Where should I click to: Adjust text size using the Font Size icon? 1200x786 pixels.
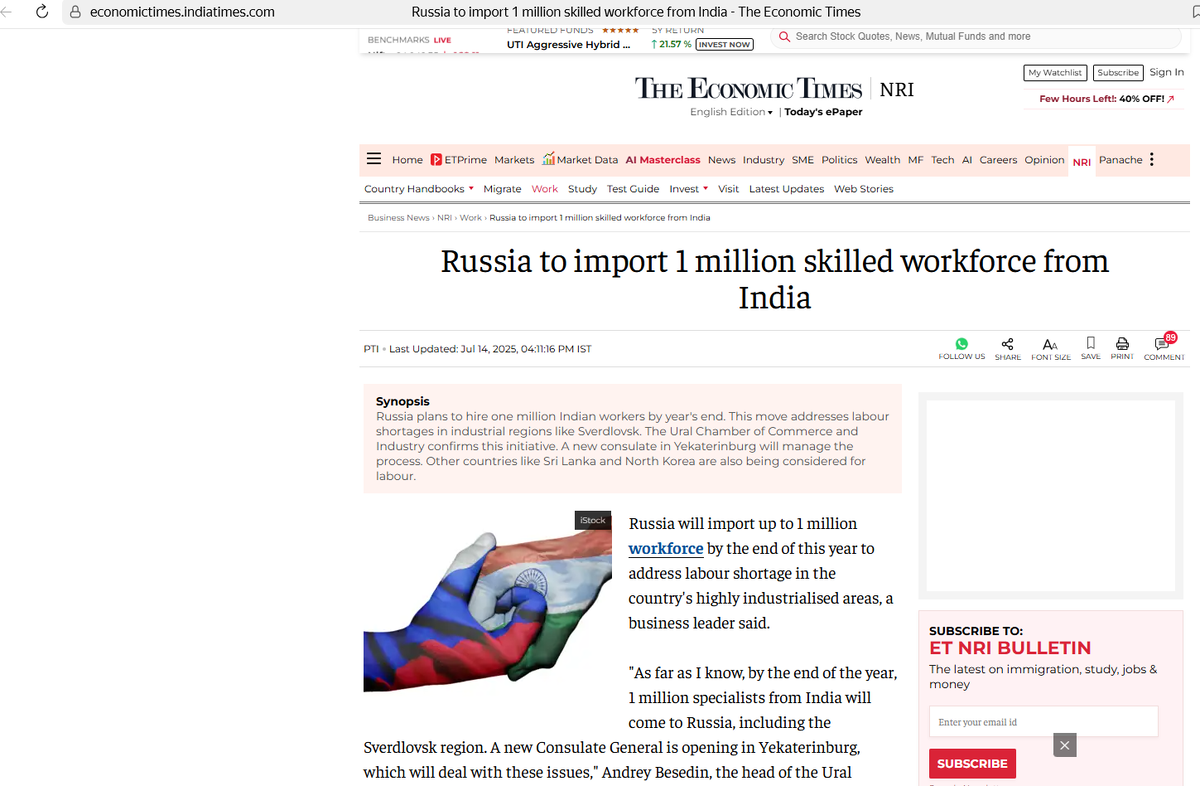point(1051,343)
